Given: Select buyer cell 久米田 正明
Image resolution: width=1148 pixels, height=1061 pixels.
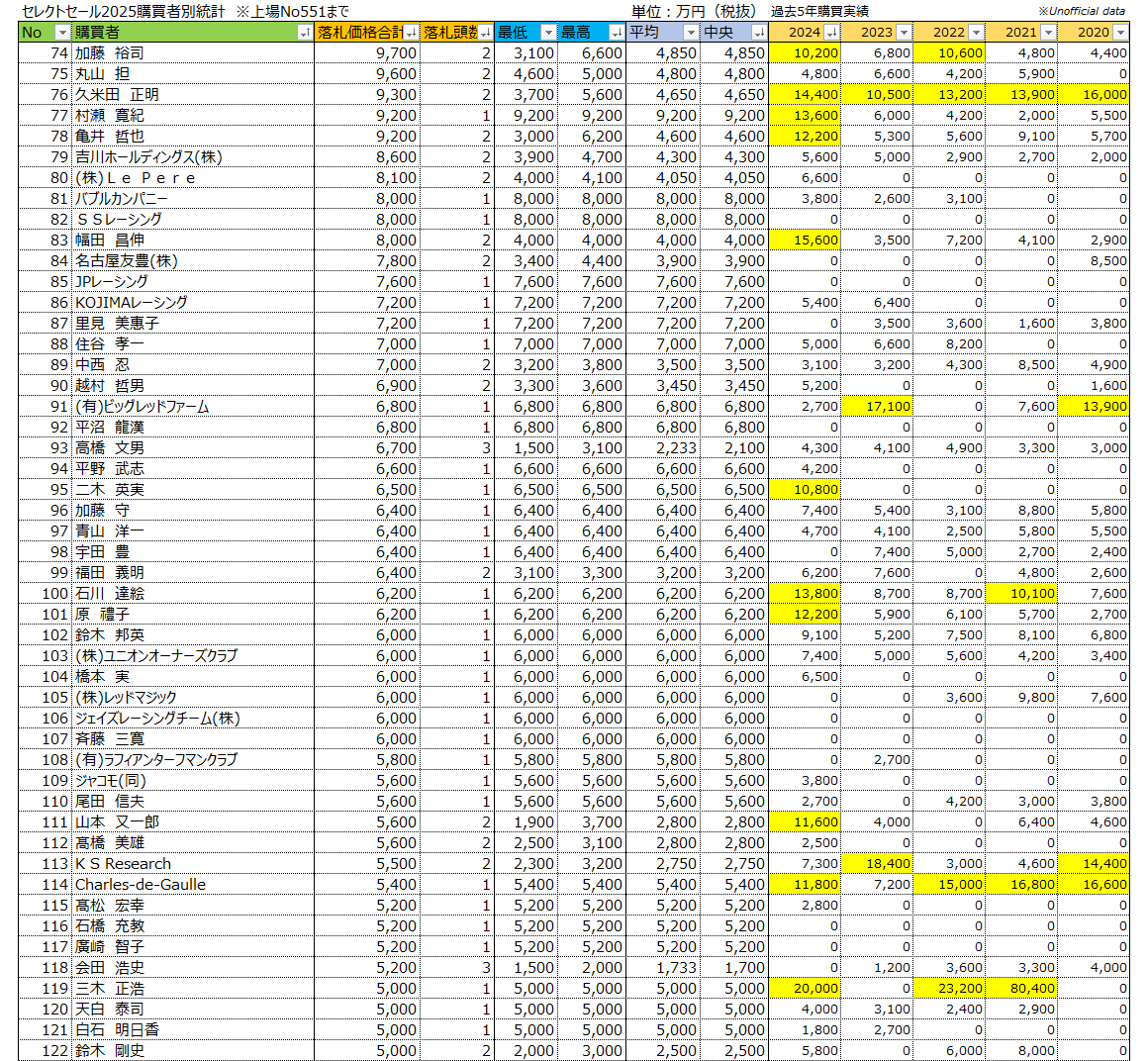Looking at the screenshot, I should 193,95.
